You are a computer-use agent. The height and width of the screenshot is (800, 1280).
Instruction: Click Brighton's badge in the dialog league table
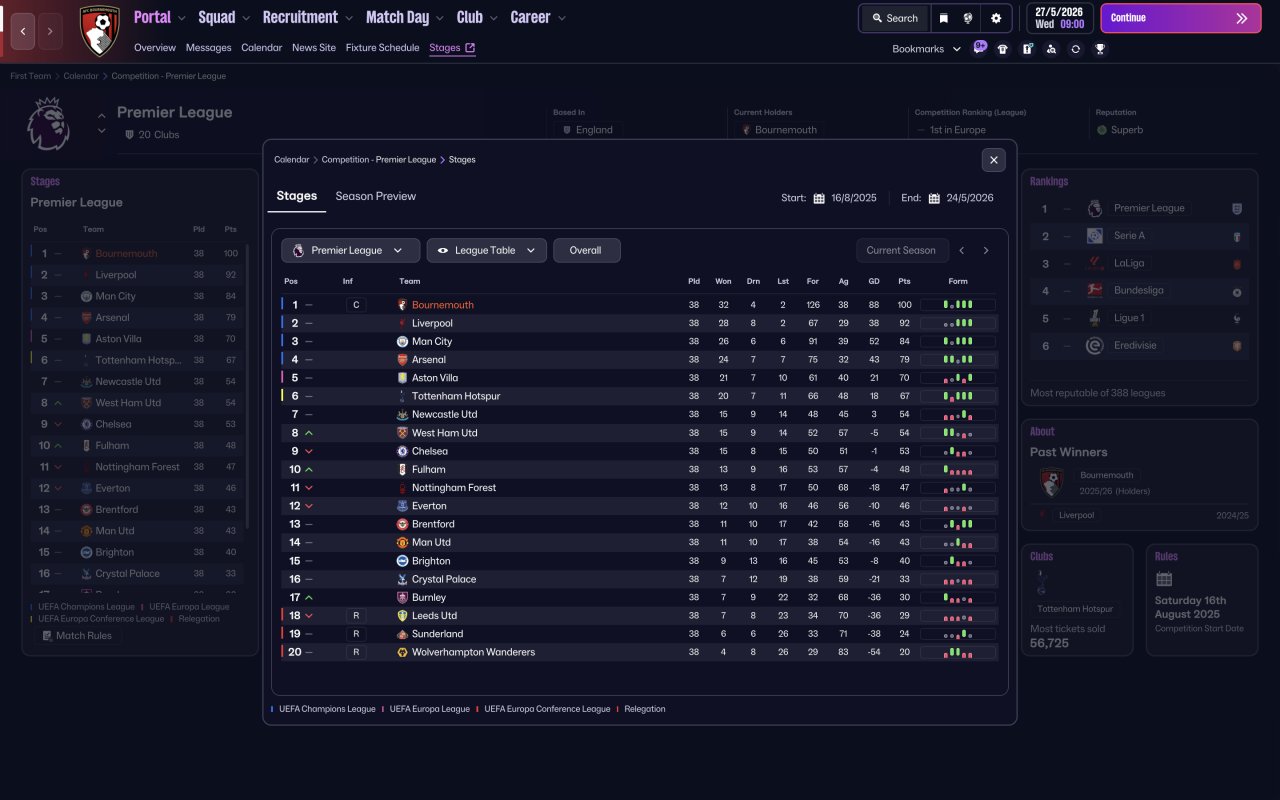[x=403, y=561]
